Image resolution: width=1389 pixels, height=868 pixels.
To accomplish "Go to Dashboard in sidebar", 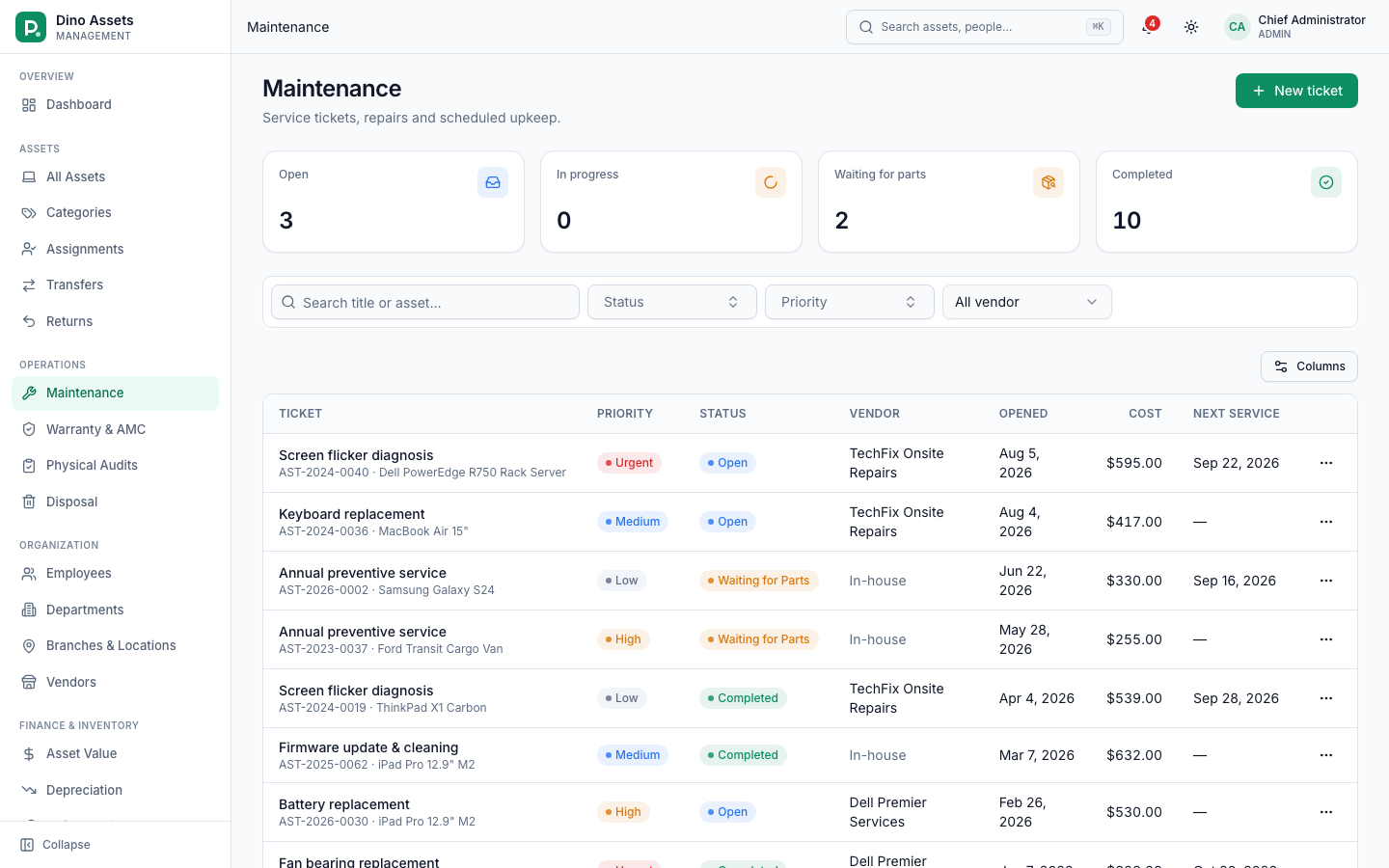I will click(115, 104).
